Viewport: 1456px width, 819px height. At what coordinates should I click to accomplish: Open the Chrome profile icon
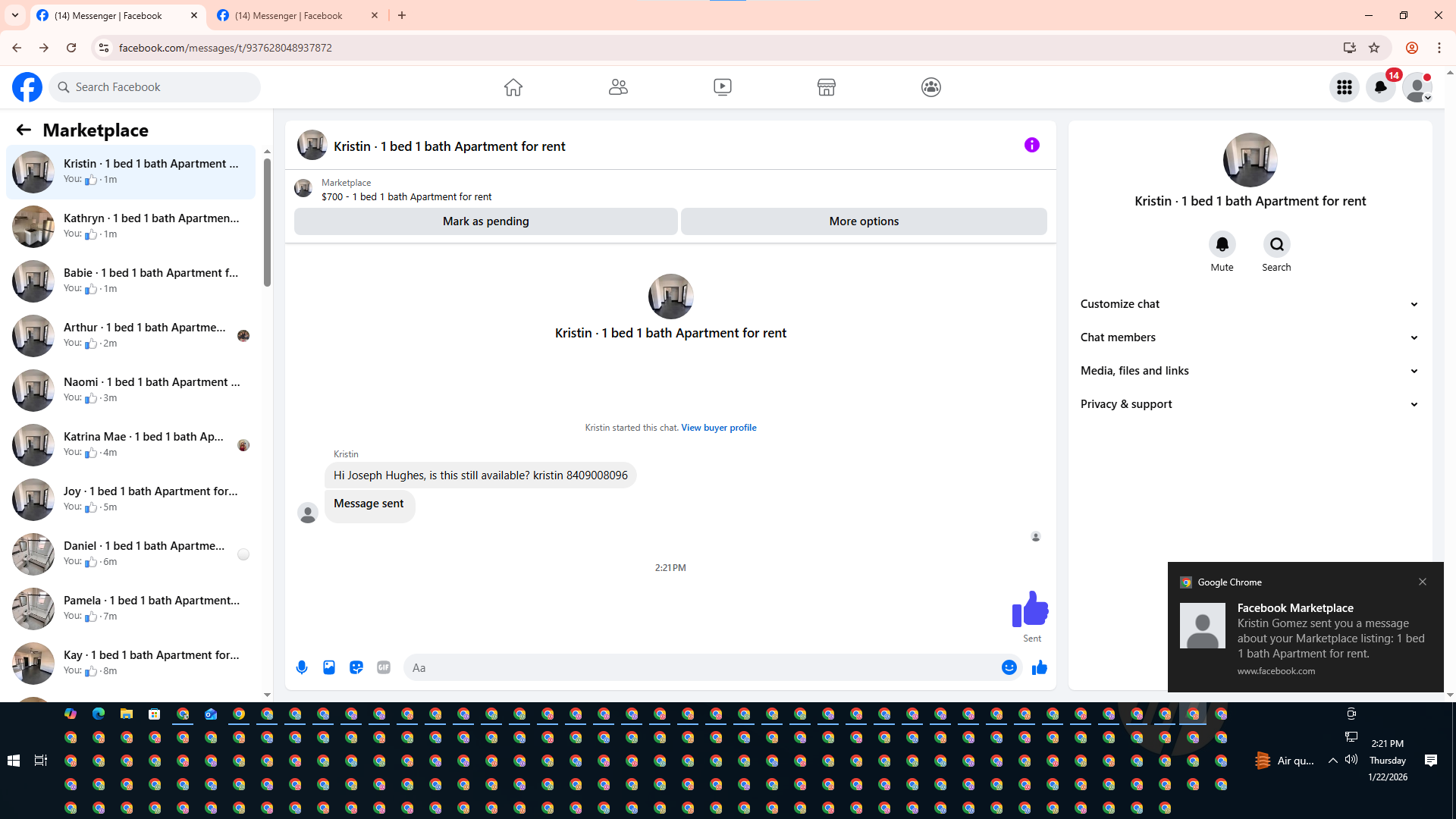(1412, 48)
